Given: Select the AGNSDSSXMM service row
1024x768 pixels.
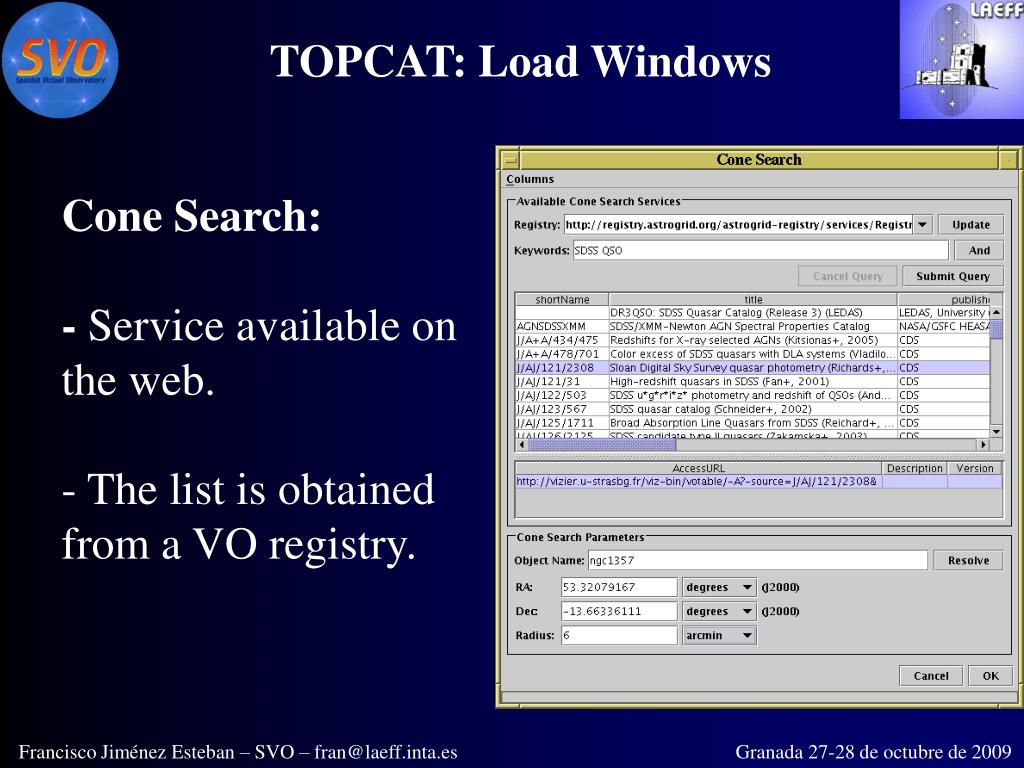Looking at the screenshot, I should tap(752, 326).
